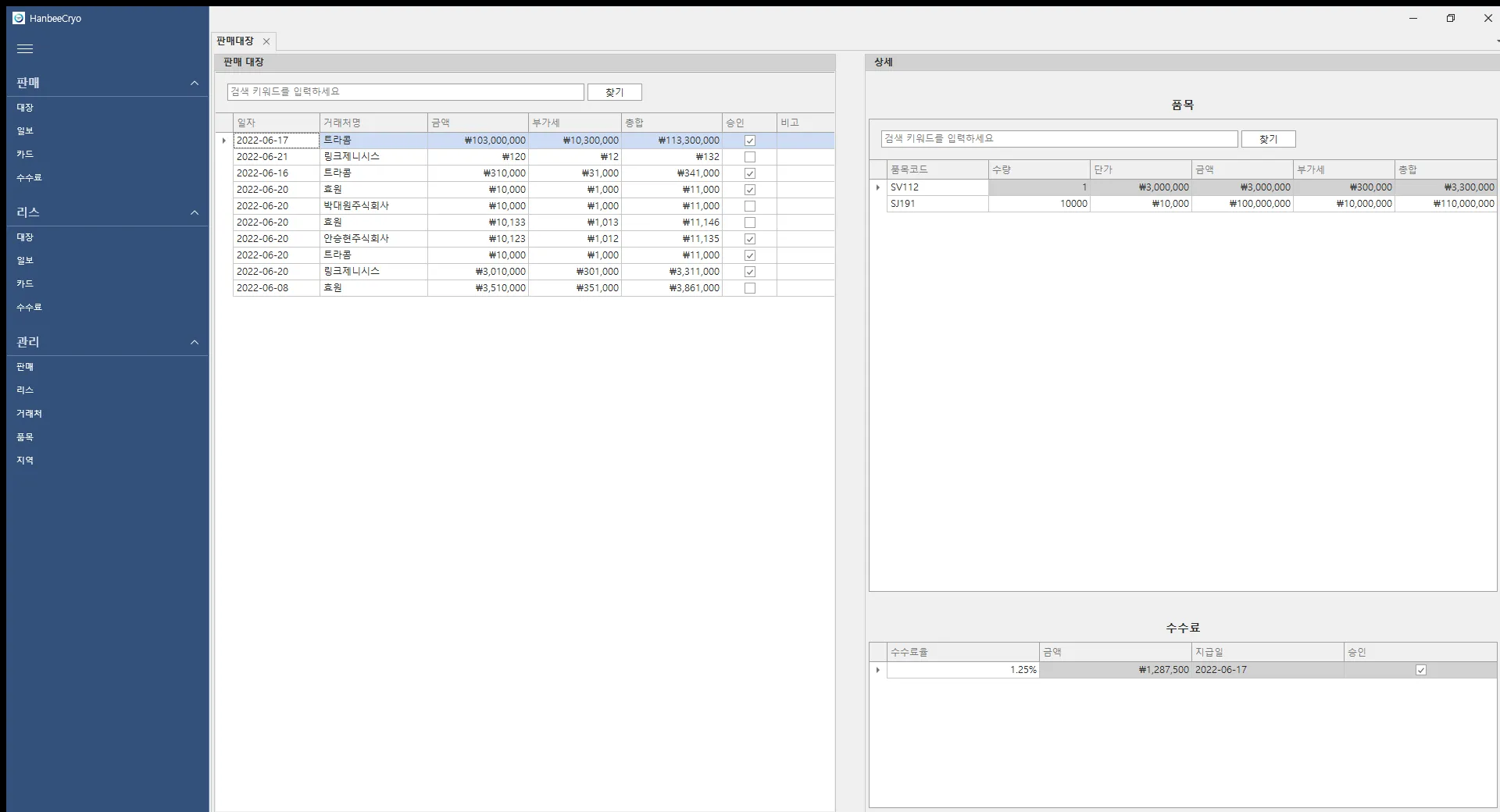Click row arrow in the 수수료 grid
The width and height of the screenshot is (1500, 812).
(x=878, y=670)
